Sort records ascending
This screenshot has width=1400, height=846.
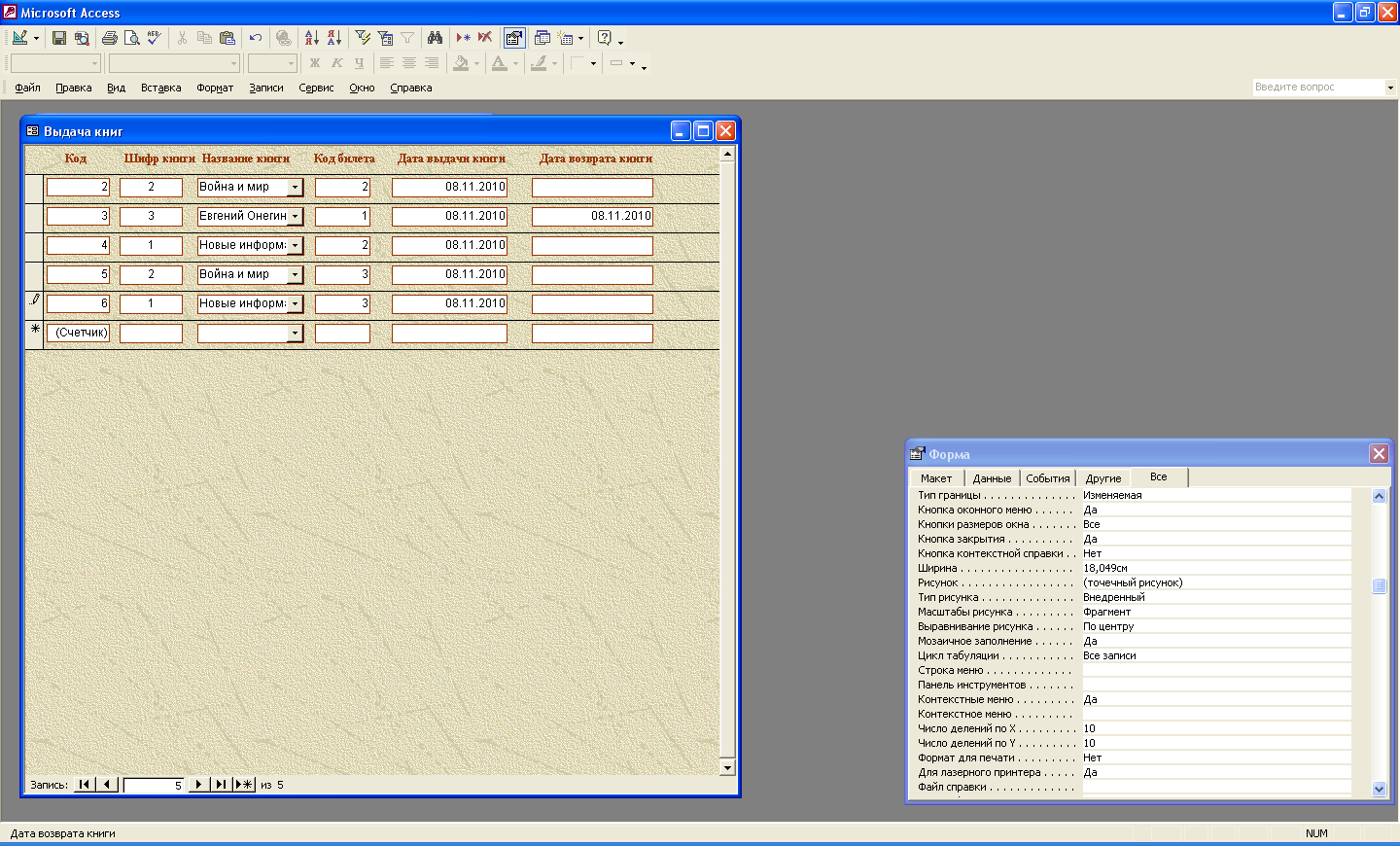click(x=311, y=38)
